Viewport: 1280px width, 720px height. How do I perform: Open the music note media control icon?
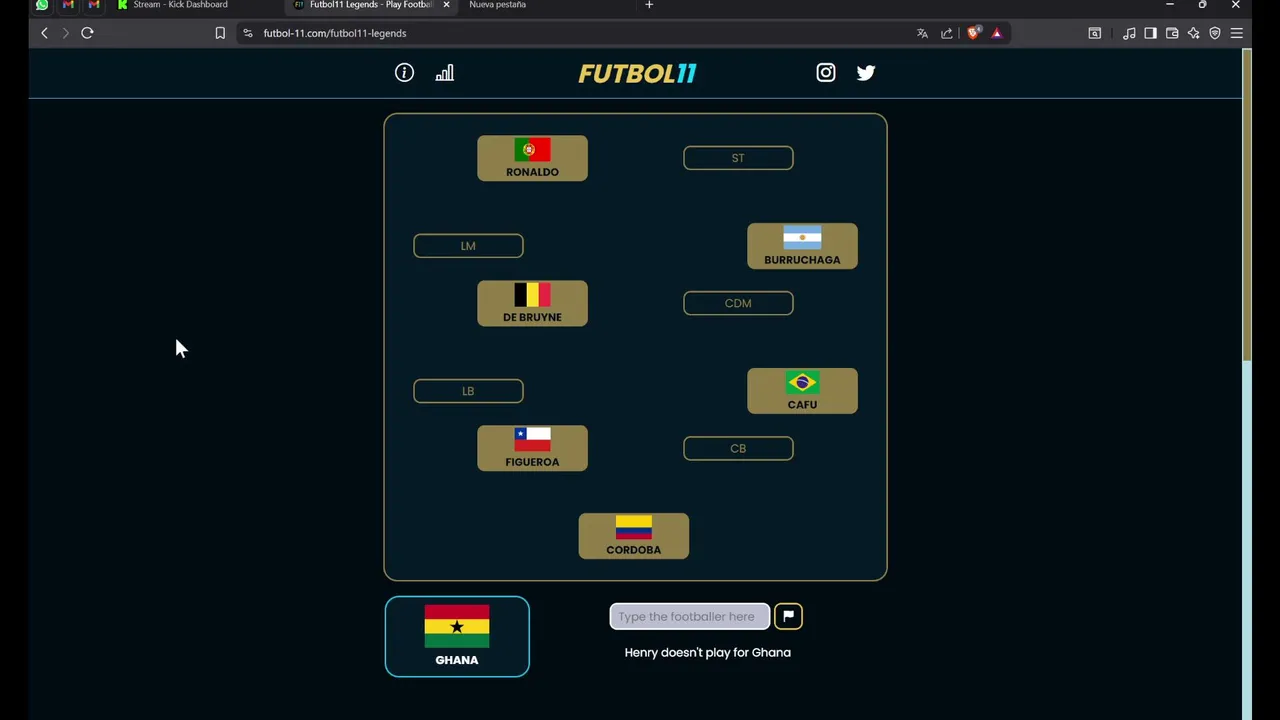click(1129, 33)
